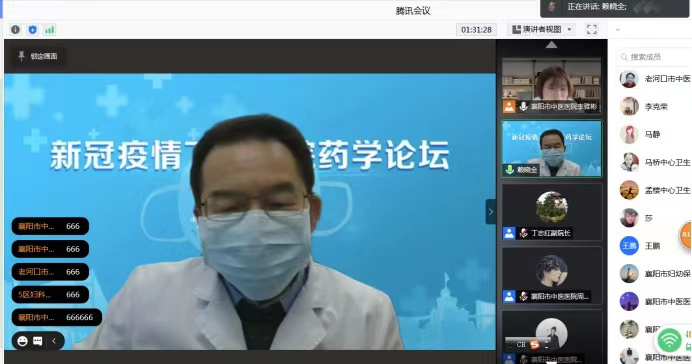Viewport: 692px width, 364px height.
Task: Click the green Wi-Fi floating widget
Action: point(669,340)
